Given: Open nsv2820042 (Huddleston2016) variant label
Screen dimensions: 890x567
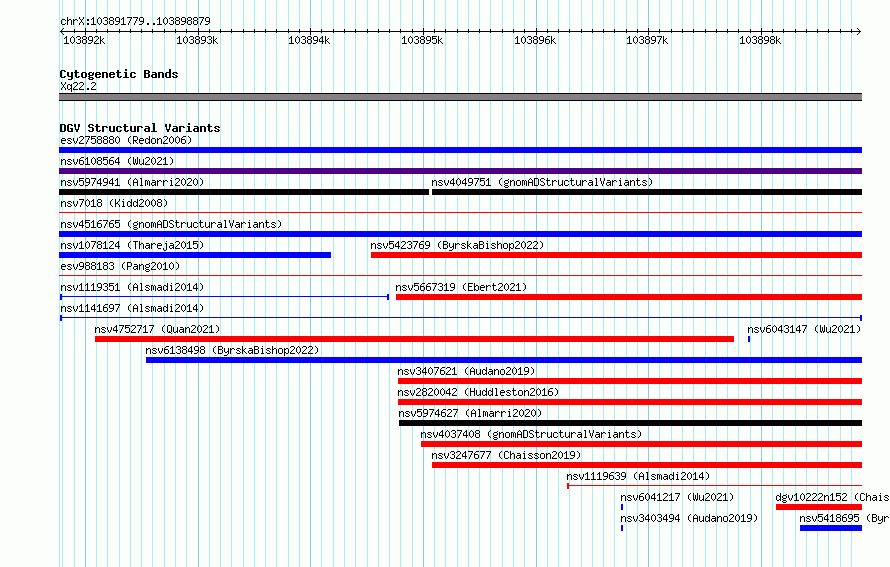Looking at the screenshot, I should (478, 392).
